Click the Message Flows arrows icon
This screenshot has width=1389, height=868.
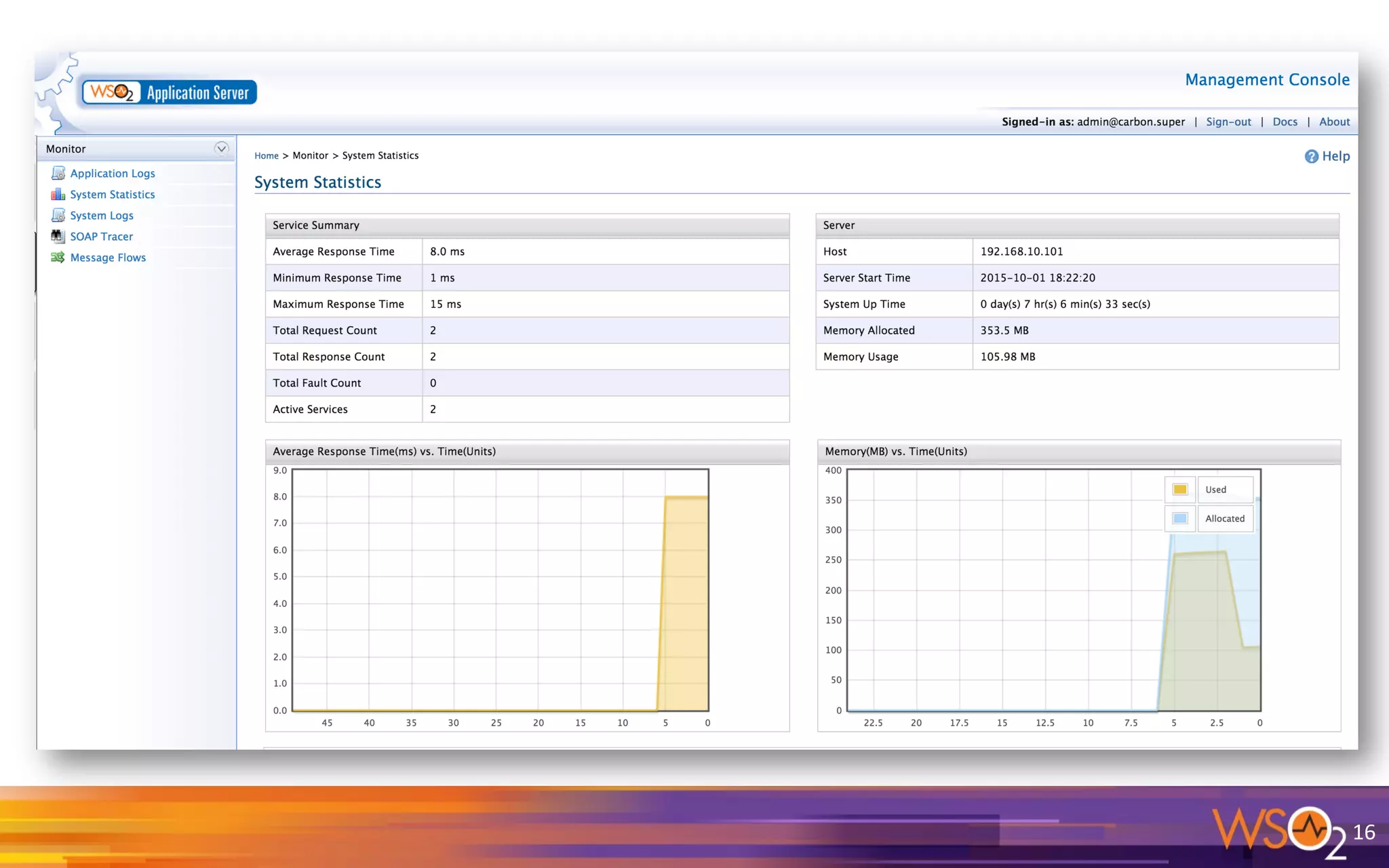coord(58,258)
